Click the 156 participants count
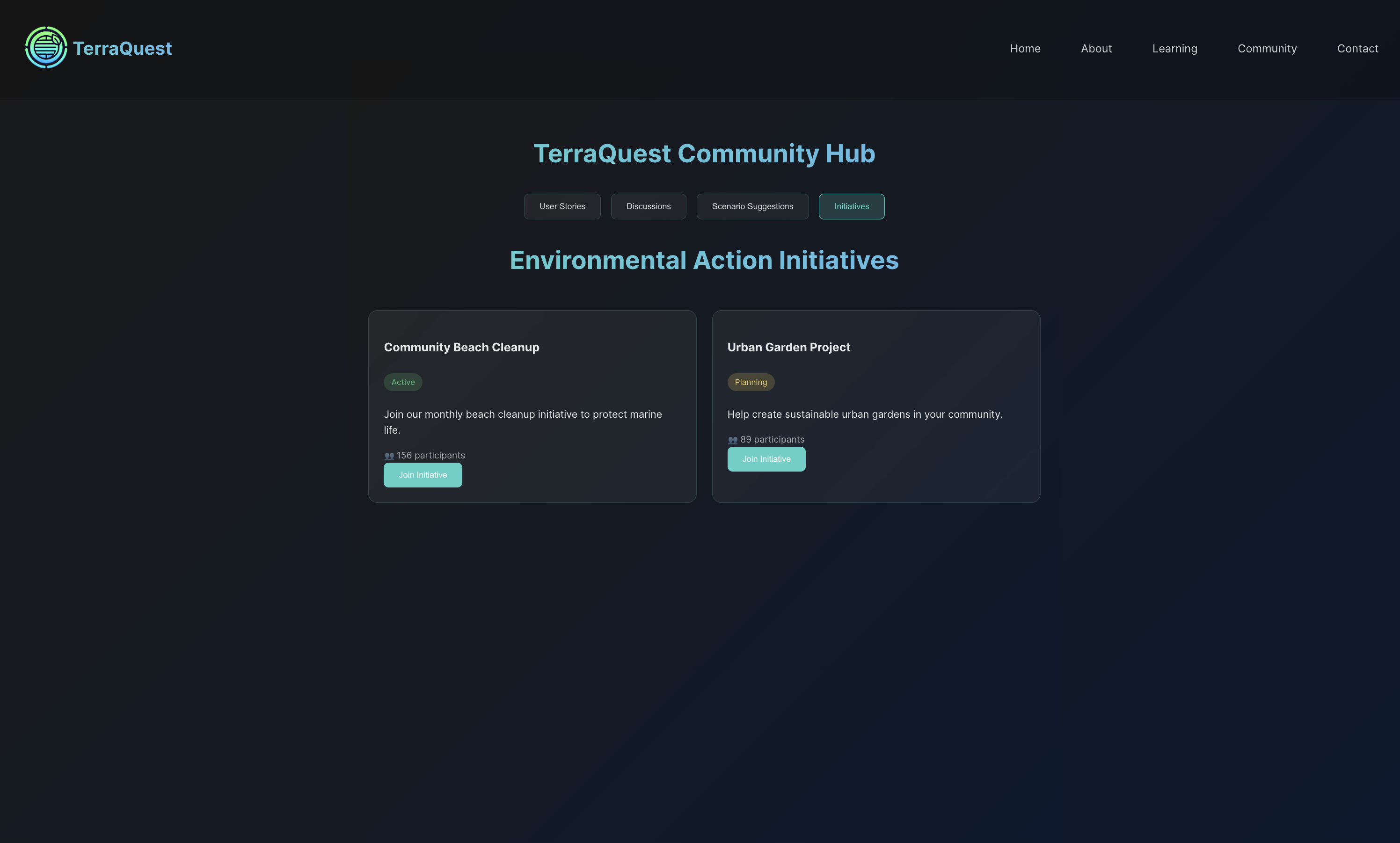 [x=430, y=456]
